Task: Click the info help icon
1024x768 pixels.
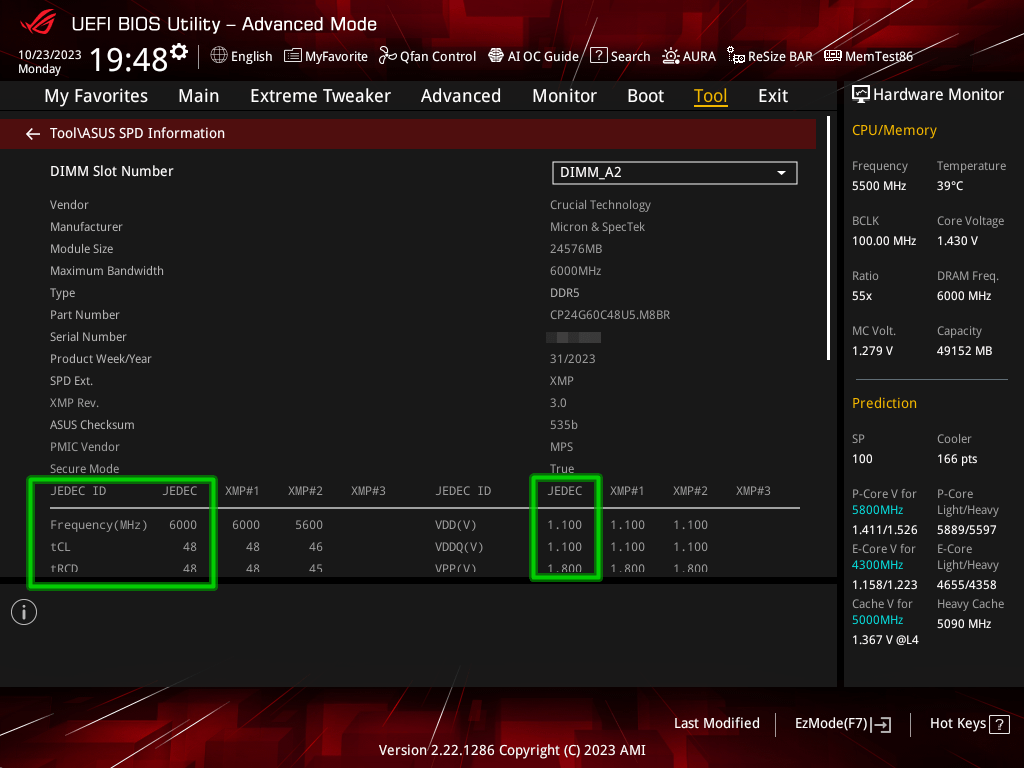Action: tap(24, 613)
